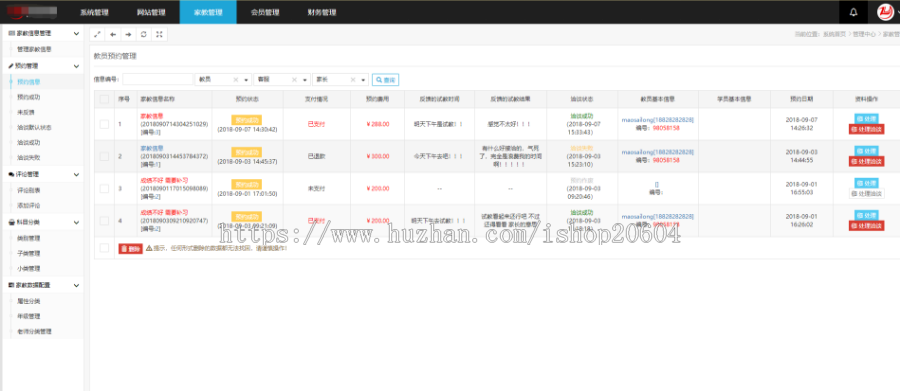Collapse the 科目分类 sidebar group
Image resolution: width=900 pixels, height=392 pixels.
pyautogui.click(x=77, y=222)
